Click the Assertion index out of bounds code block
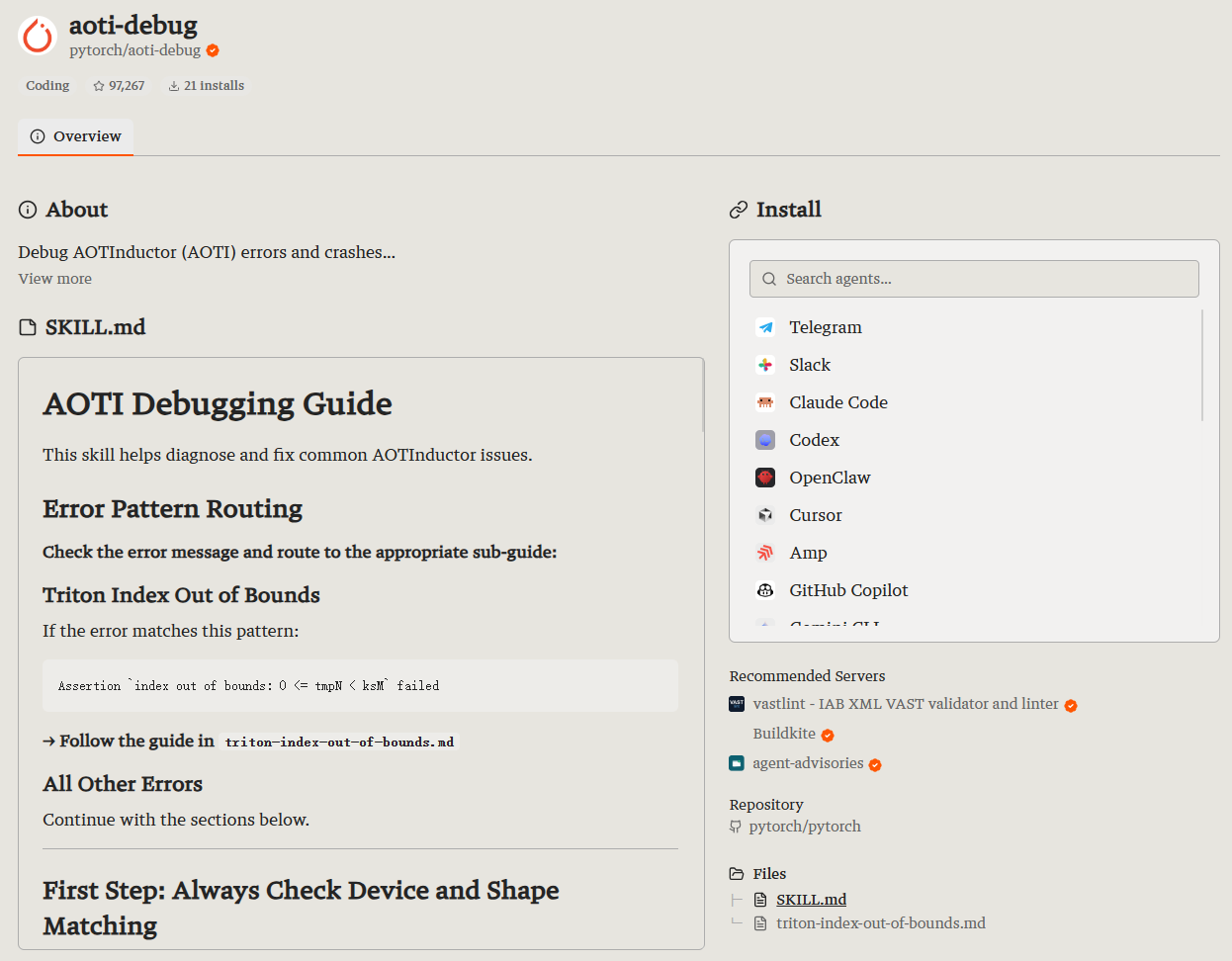 tap(360, 685)
